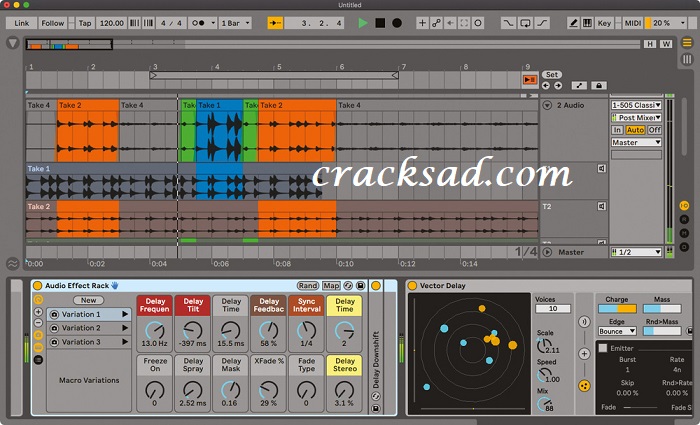Open the CPU load 20 % dropdown
Screen dimensions: 700x425
(x=665, y=23)
